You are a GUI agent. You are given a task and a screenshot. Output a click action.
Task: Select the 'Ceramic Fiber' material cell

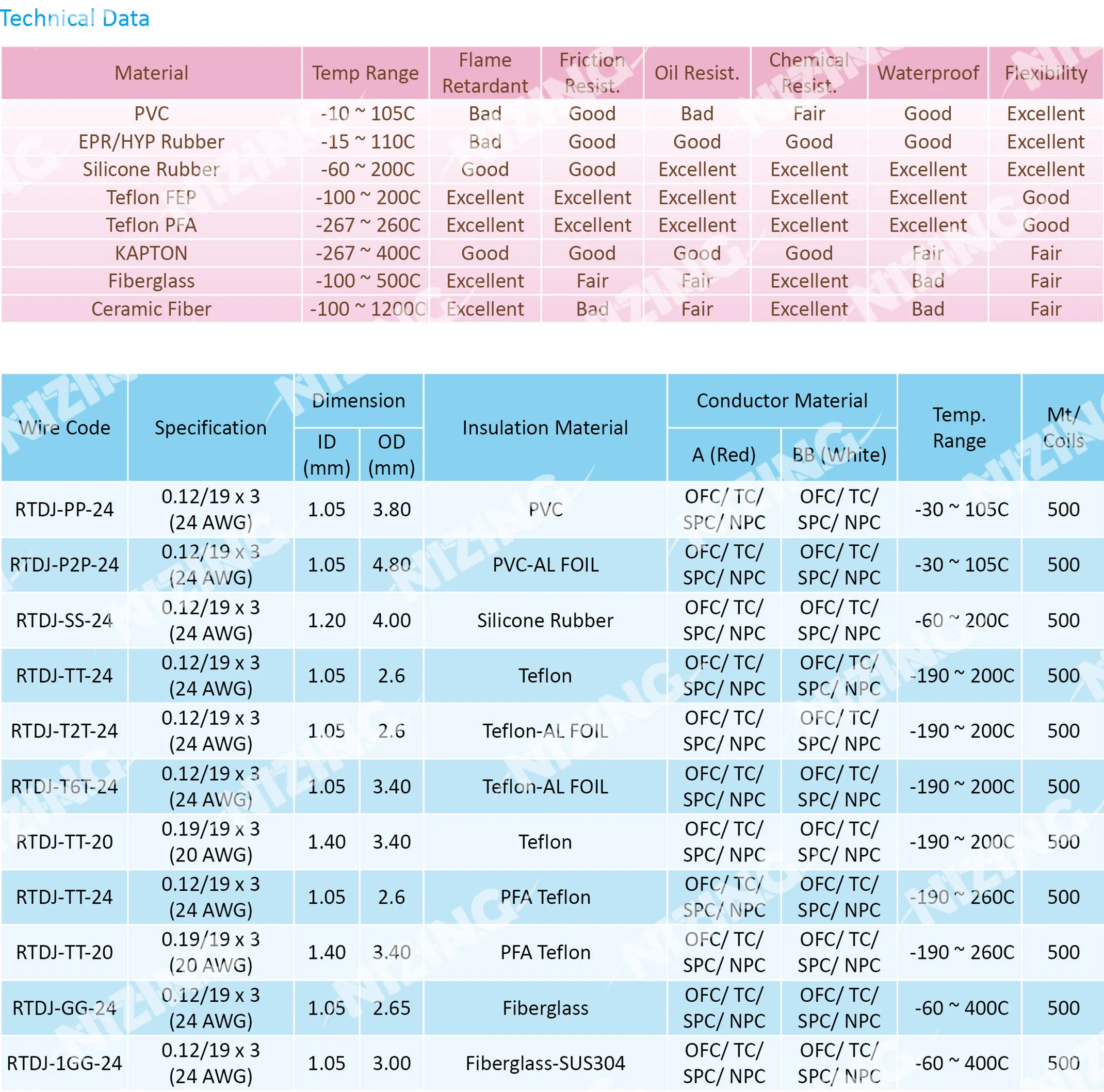tap(152, 309)
